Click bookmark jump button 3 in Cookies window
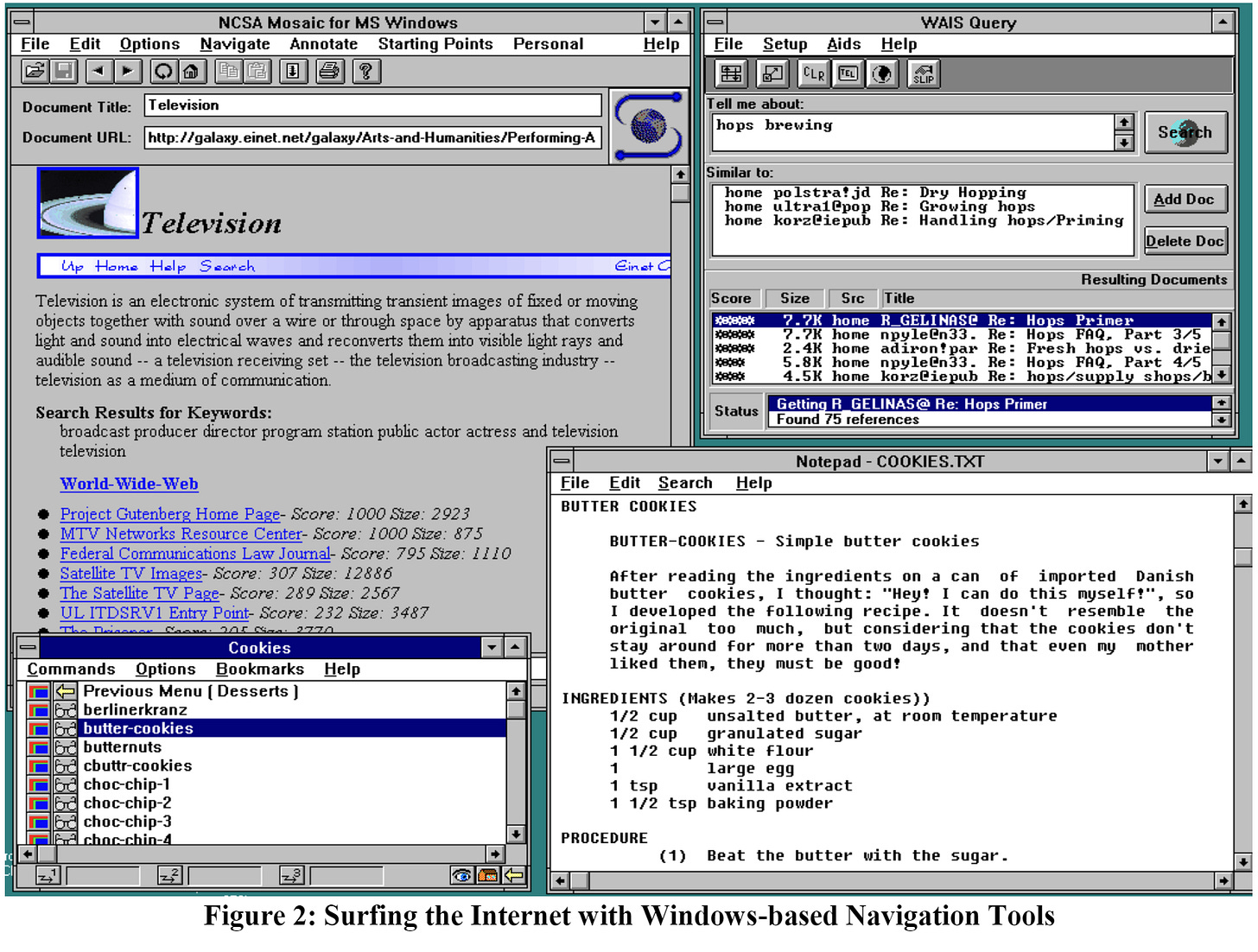Screen dimensions: 1258x952 pos(292,876)
